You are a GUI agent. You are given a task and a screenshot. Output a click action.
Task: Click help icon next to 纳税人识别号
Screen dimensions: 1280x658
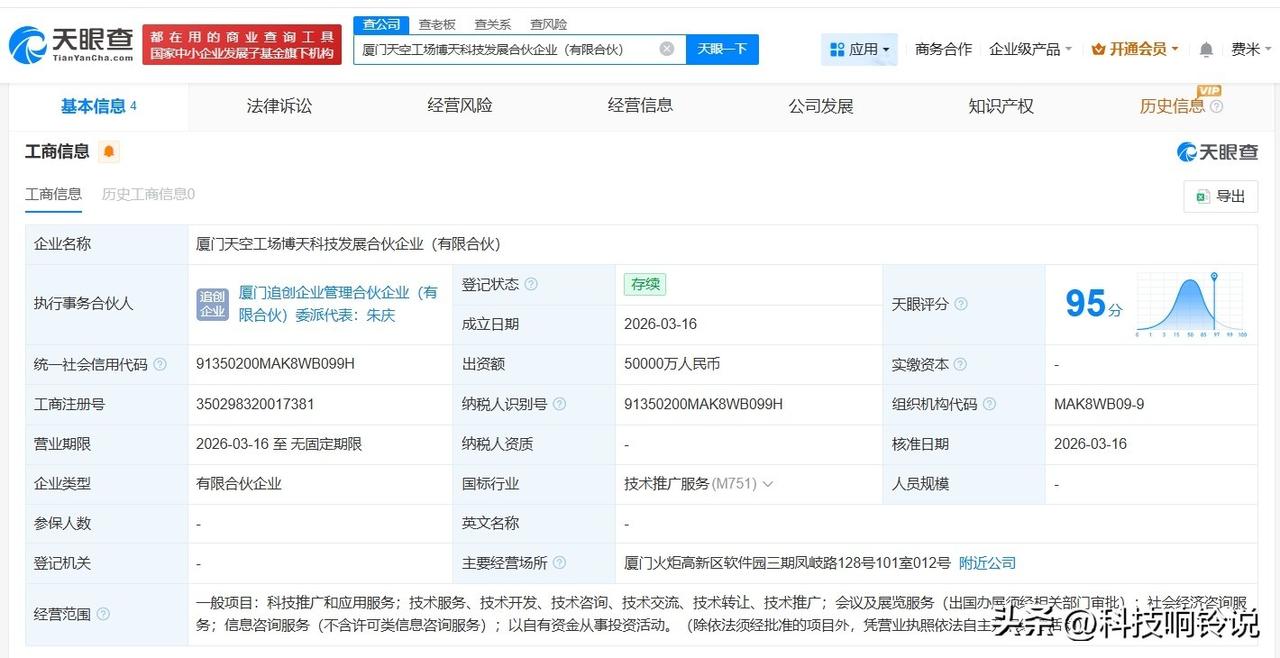click(559, 404)
